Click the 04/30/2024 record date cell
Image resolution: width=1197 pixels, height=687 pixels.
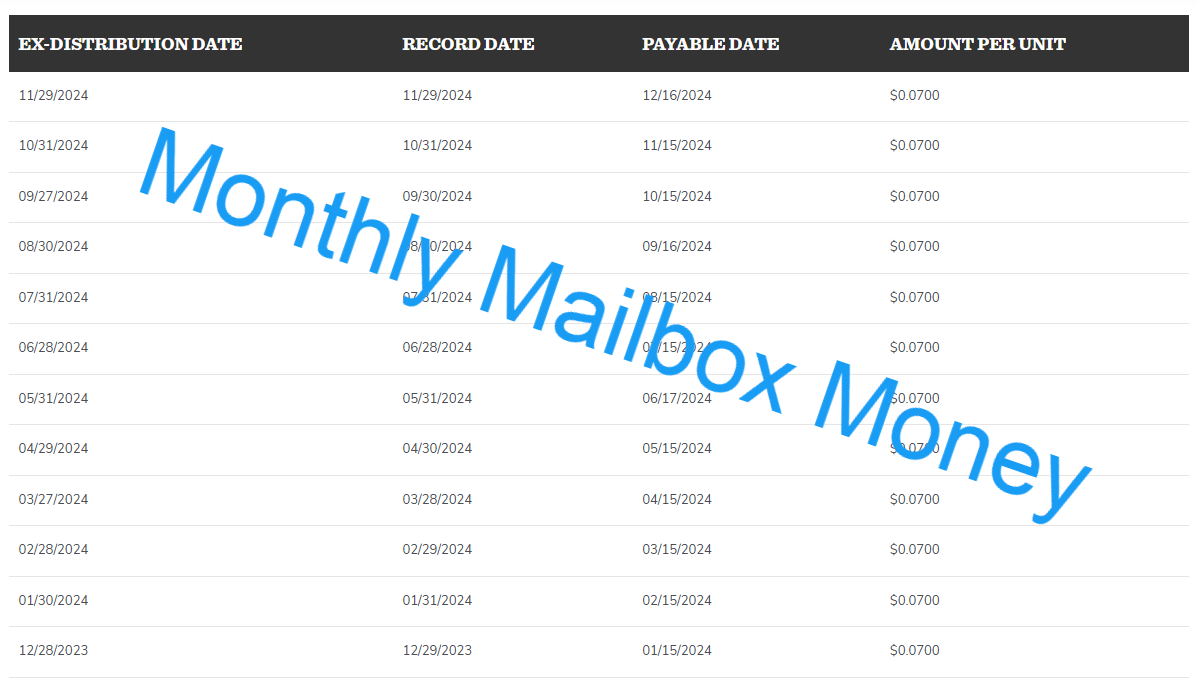[437, 448]
